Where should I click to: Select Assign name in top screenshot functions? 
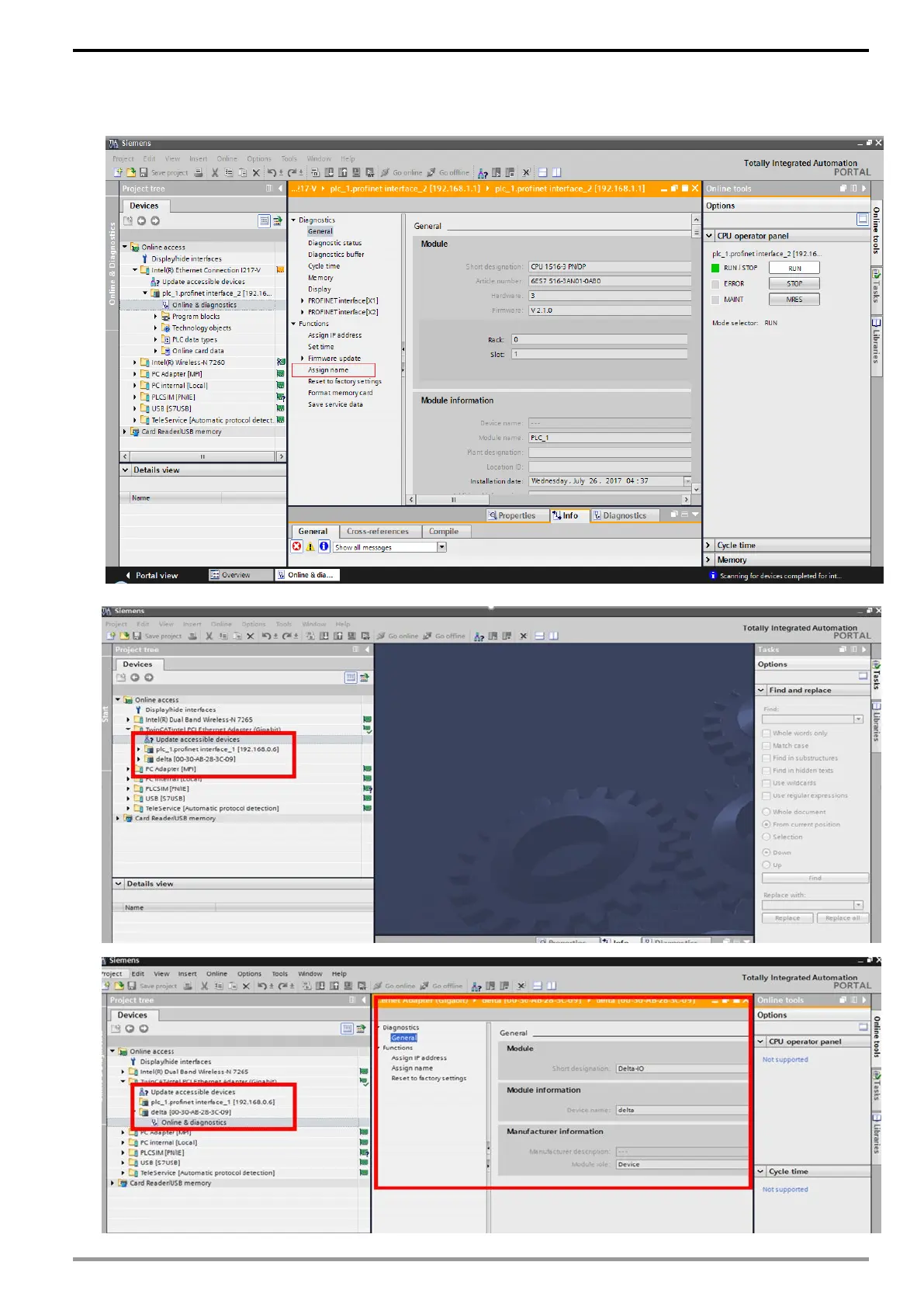tap(328, 370)
